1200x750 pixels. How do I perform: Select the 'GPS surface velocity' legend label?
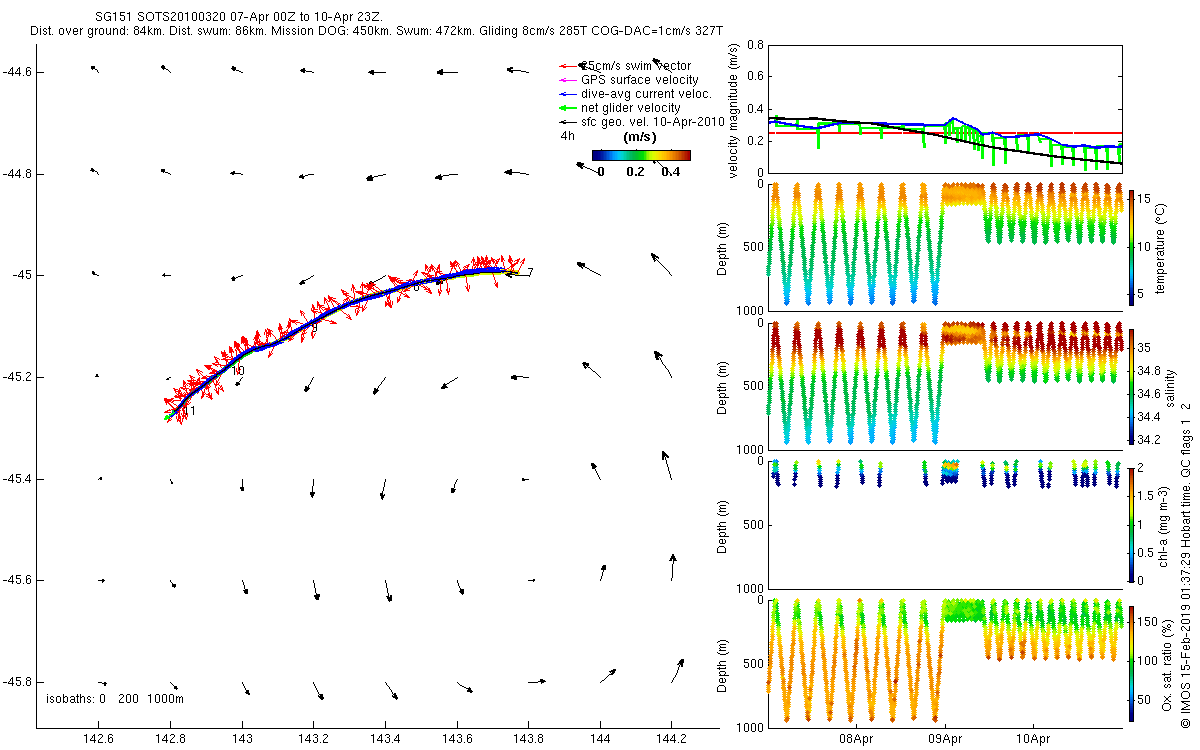pos(640,80)
